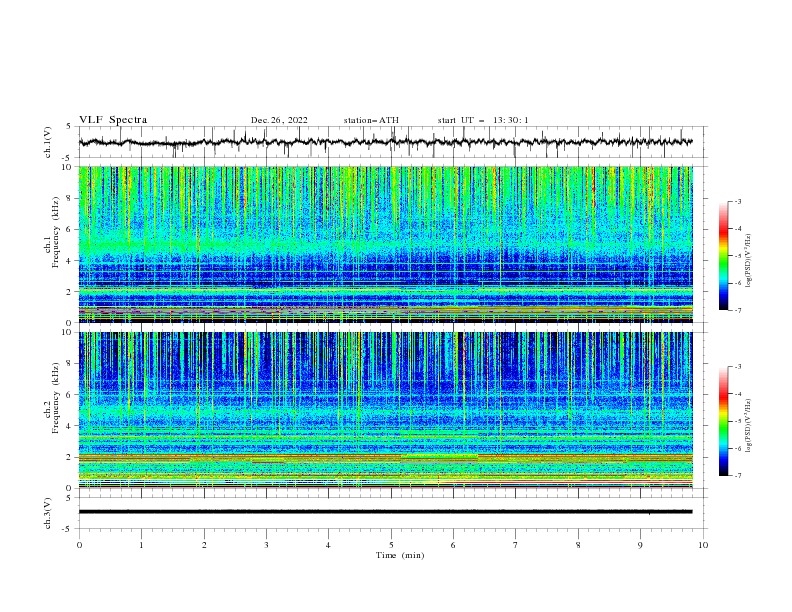Click the "3" tick label on the Time axis
The width and height of the screenshot is (792, 612).
coord(266,545)
